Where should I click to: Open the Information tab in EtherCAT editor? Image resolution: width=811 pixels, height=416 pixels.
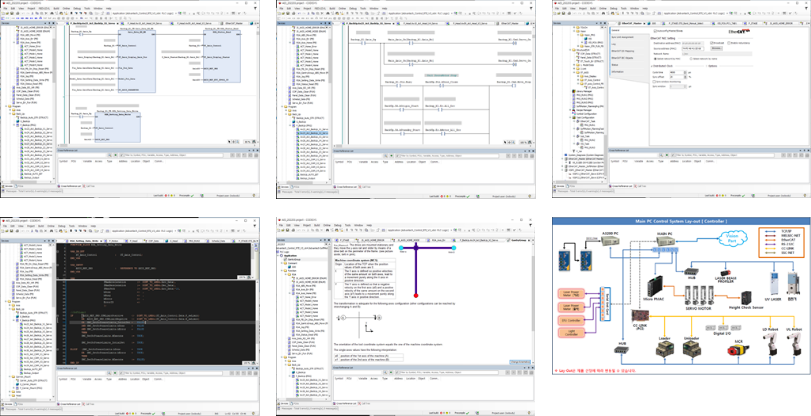(618, 72)
